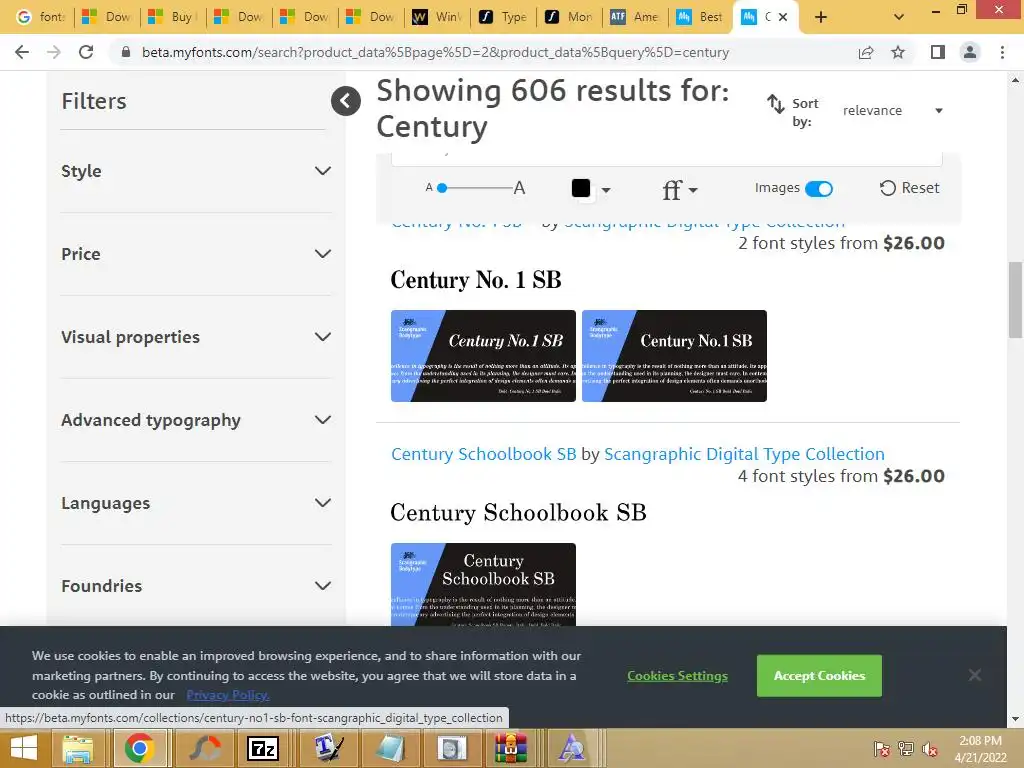Open File Explorer from taskbar
This screenshot has width=1024, height=768.
click(77, 748)
